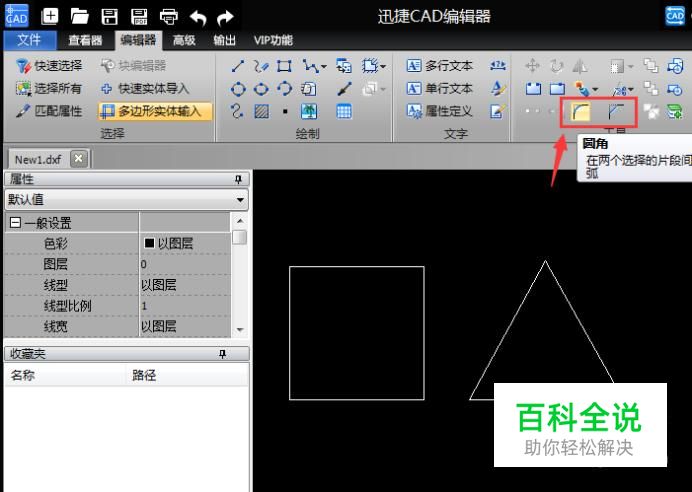Open the paint bucket tool dropdown arrow

[x=595, y=90]
